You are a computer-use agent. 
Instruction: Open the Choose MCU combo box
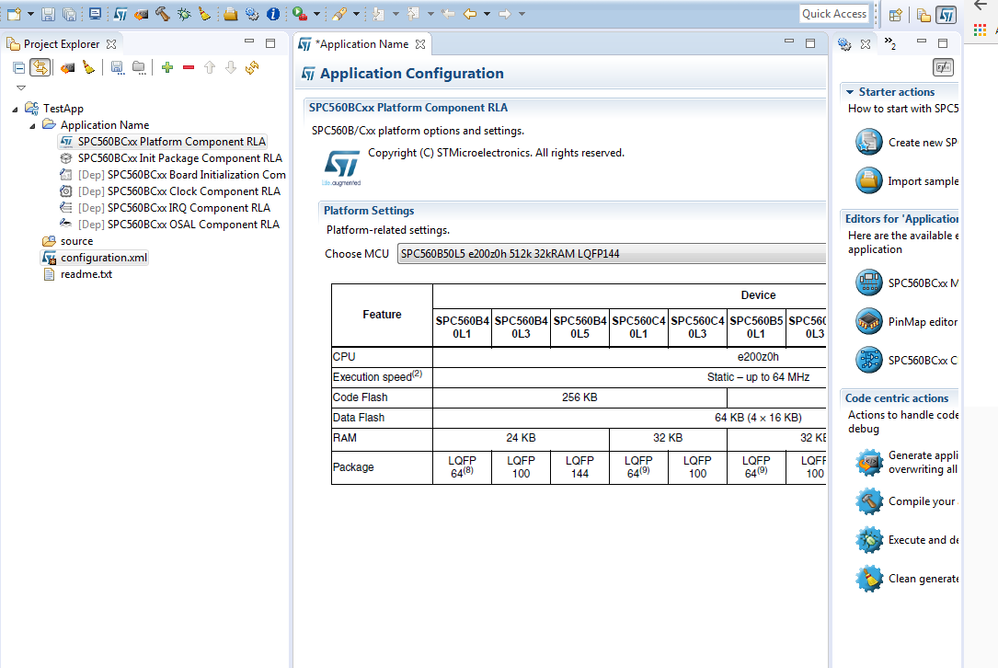611,254
